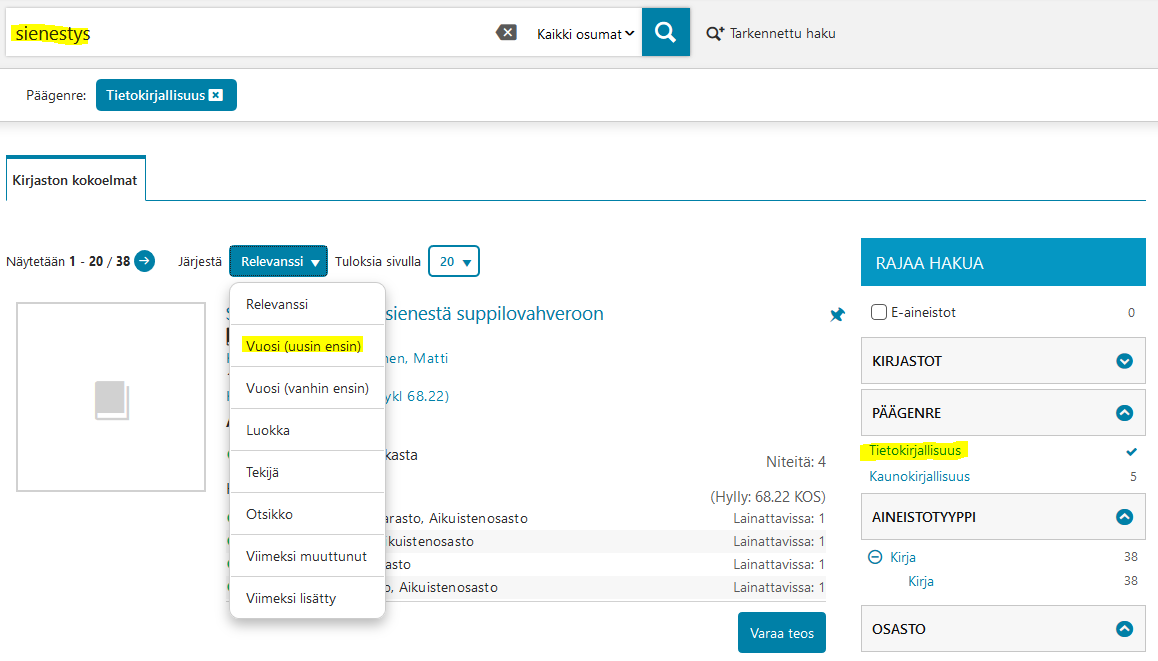Filter by Kaunokirjallisuus genre
The image size is (1158, 661).
[919, 477]
